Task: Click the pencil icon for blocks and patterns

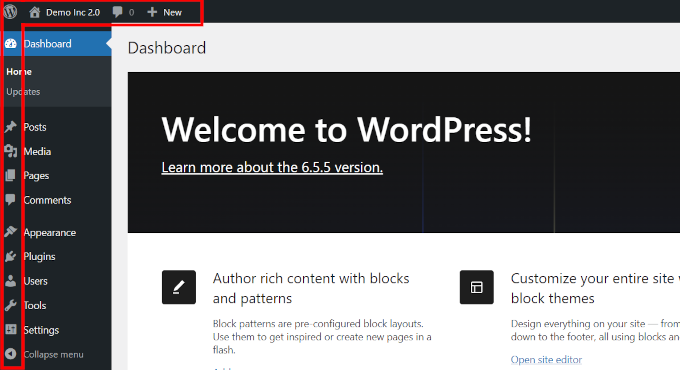Action: (x=179, y=287)
